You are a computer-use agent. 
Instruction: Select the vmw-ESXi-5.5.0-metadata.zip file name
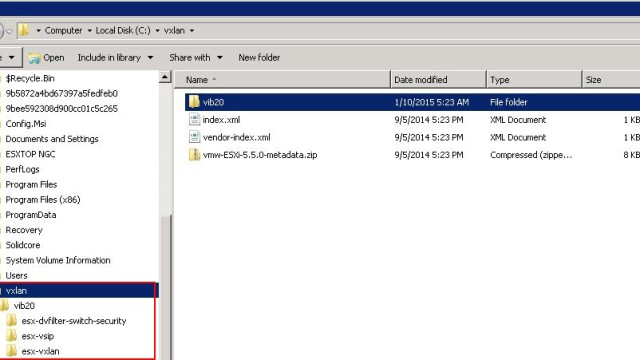(260, 155)
